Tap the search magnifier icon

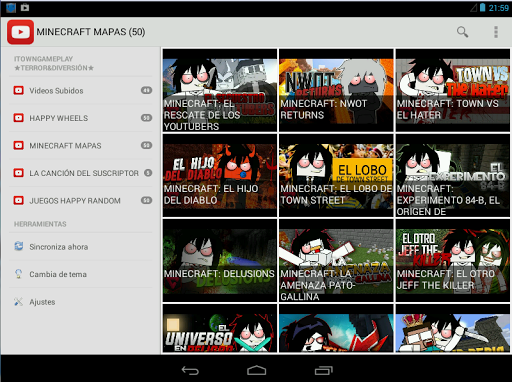(x=462, y=32)
